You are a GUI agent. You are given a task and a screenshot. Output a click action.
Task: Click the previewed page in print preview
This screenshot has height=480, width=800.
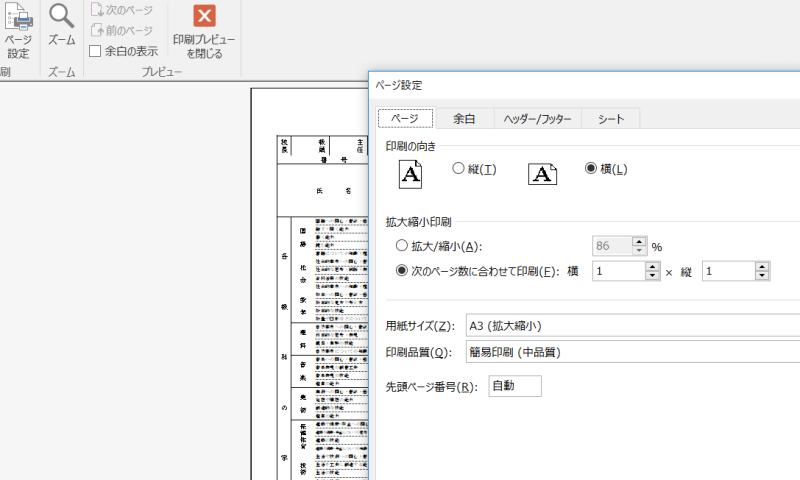click(309, 284)
